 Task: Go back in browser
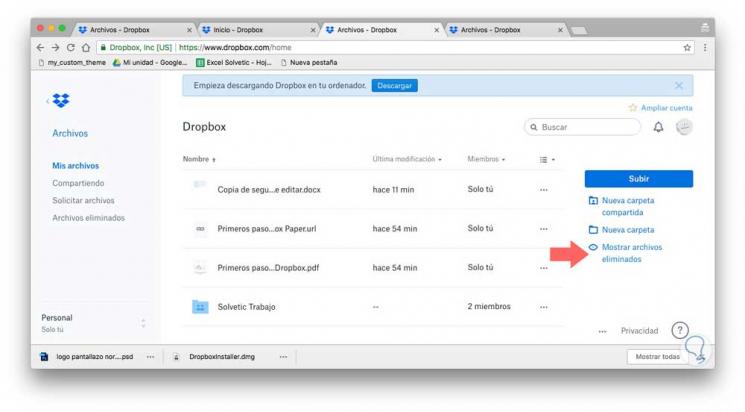40,48
